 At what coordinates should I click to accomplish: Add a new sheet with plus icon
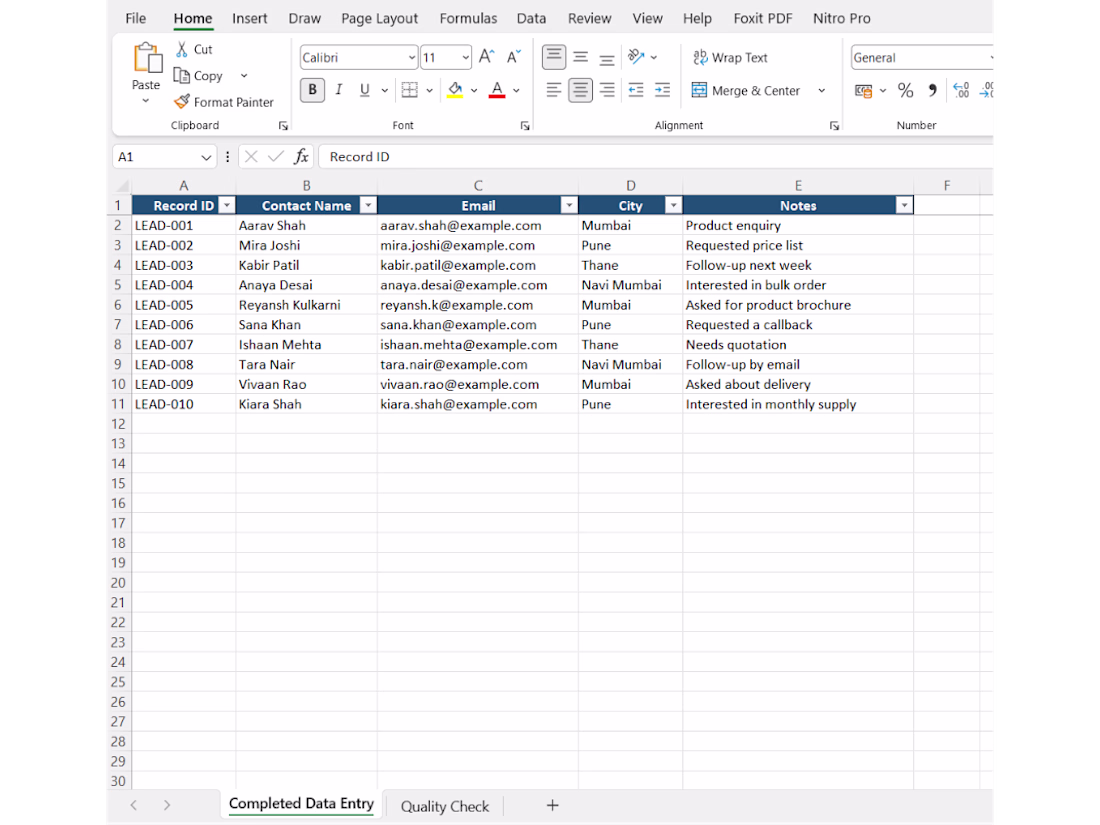553,805
